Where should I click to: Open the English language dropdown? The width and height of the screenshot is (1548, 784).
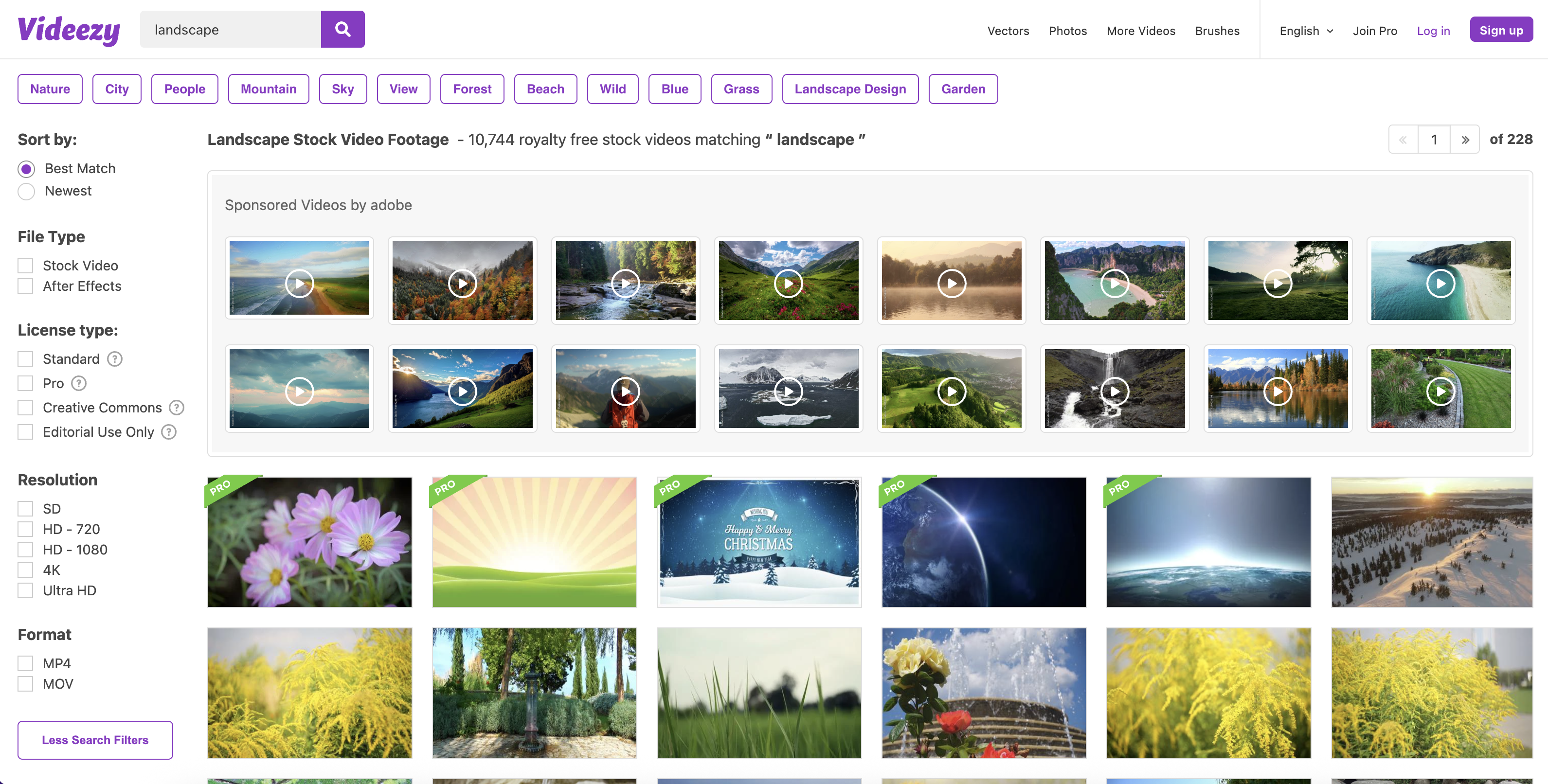tap(1306, 31)
